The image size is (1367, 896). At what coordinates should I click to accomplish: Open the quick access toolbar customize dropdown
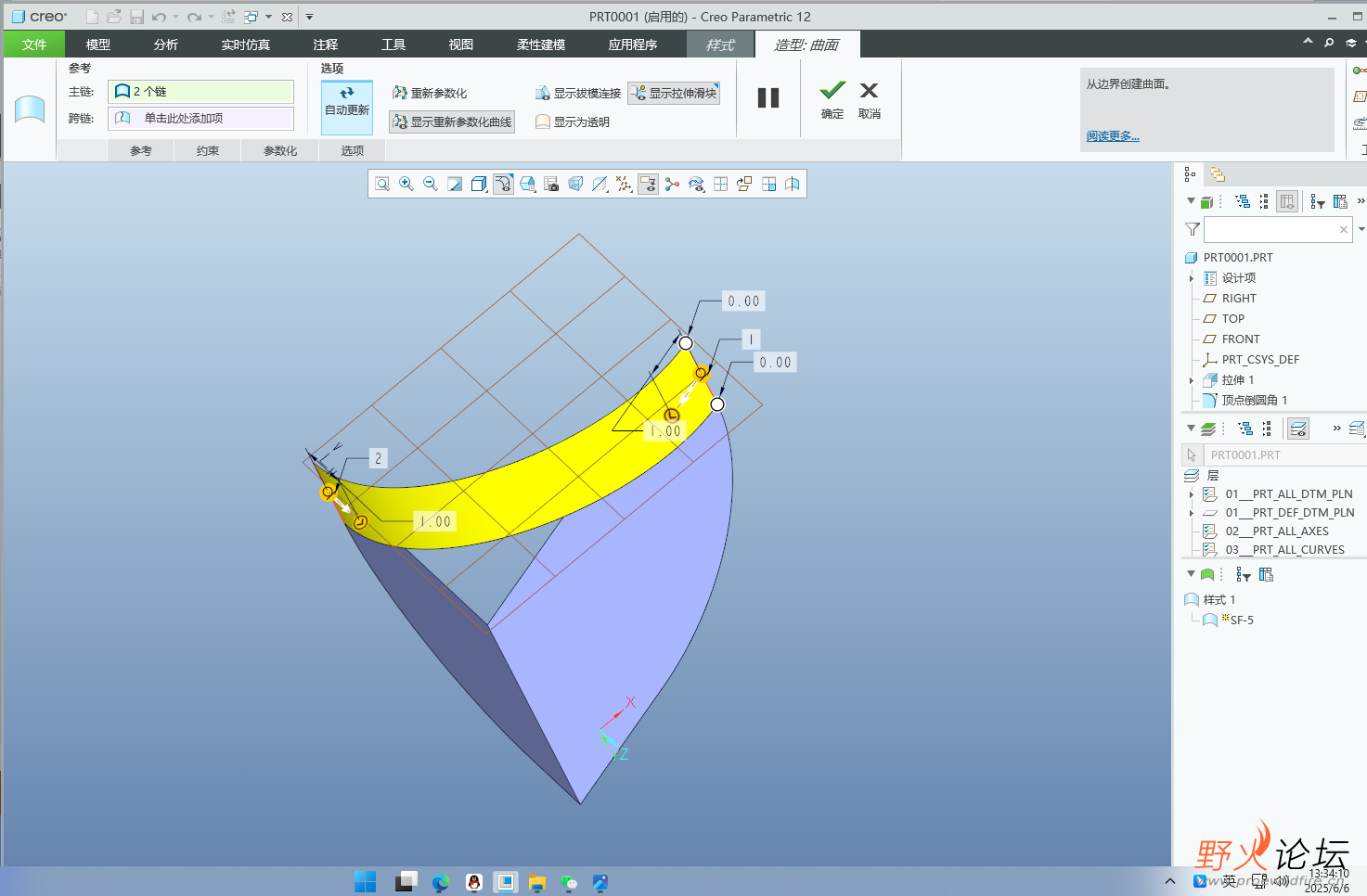pyautogui.click(x=309, y=17)
